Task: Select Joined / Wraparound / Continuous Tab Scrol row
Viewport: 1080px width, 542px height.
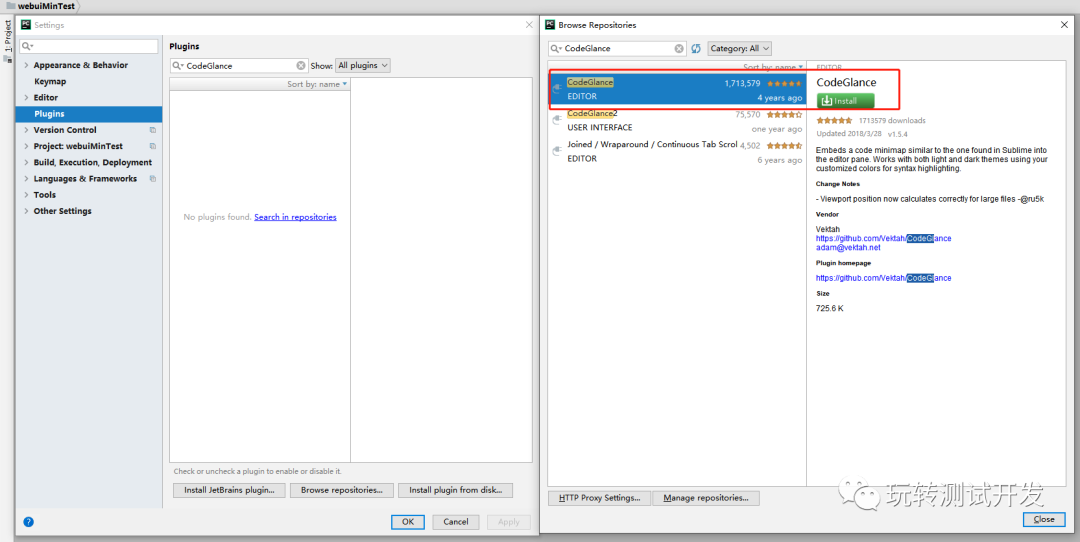Action: pos(676,152)
